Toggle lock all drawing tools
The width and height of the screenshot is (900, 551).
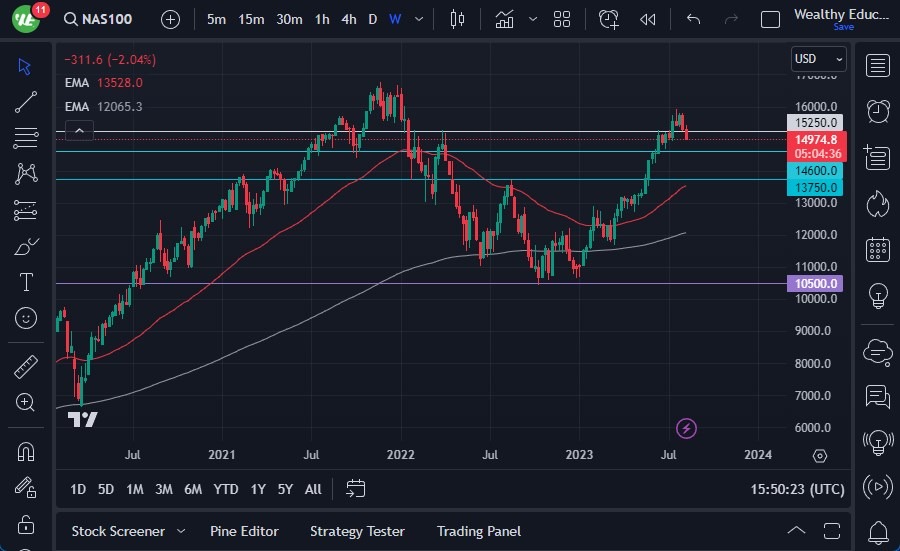(26, 524)
